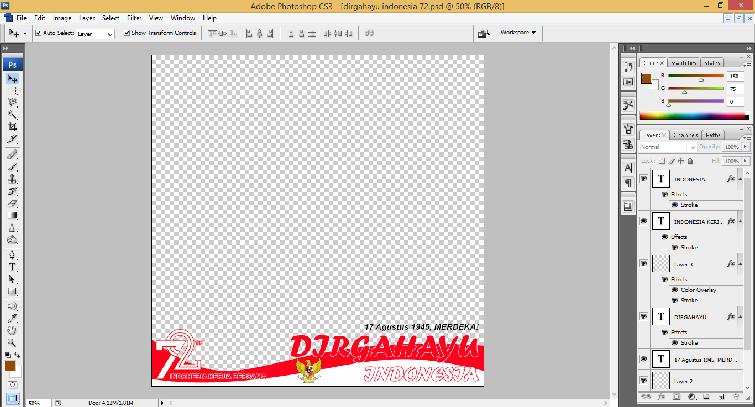
Task: Hide the top INDONESIA text layer
Action: click(644, 179)
